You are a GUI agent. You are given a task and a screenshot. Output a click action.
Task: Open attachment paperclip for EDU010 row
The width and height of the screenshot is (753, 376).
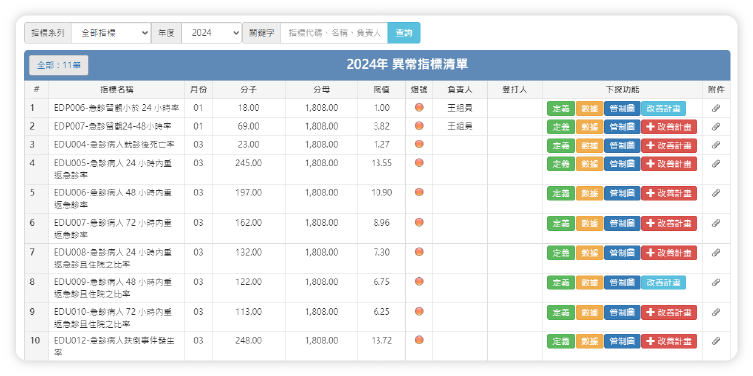click(x=716, y=312)
